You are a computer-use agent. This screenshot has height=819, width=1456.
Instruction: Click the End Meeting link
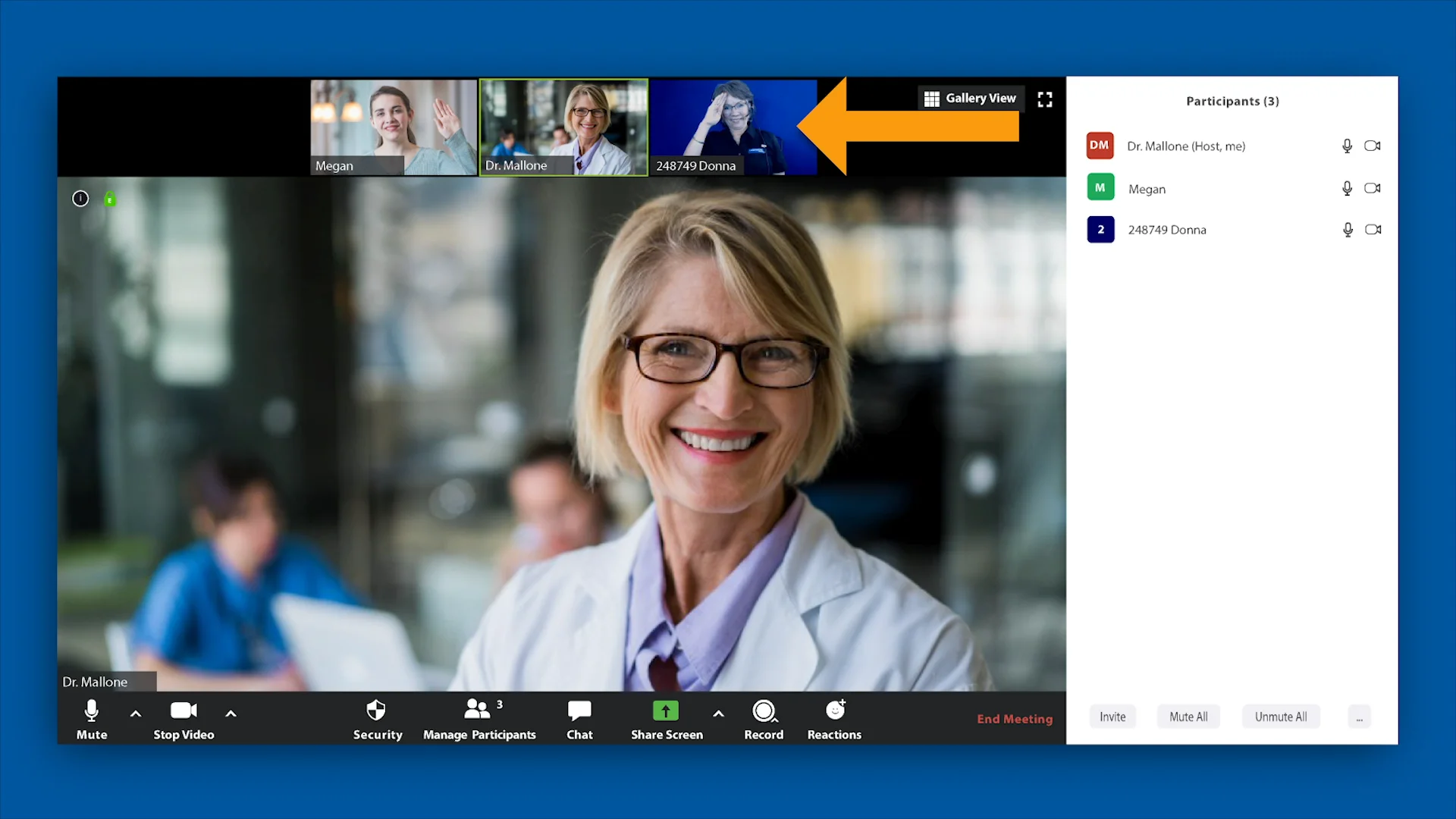tap(1015, 719)
